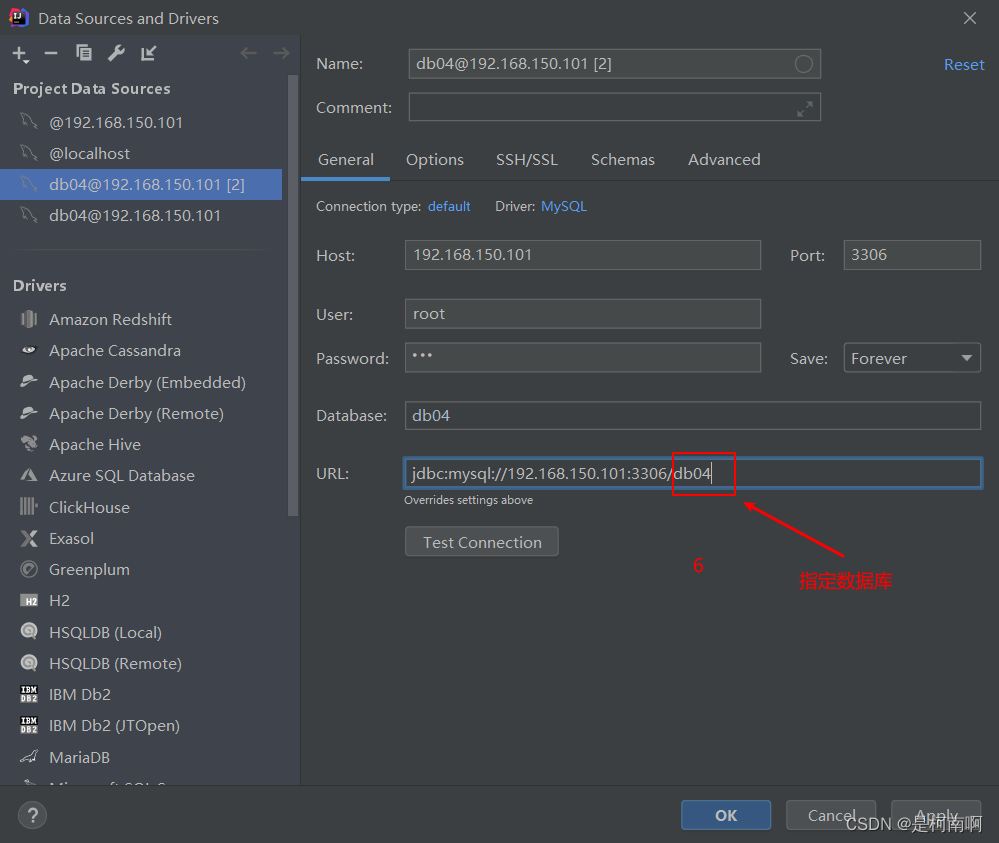Open the Save dropdown showing Forever

tap(911, 357)
